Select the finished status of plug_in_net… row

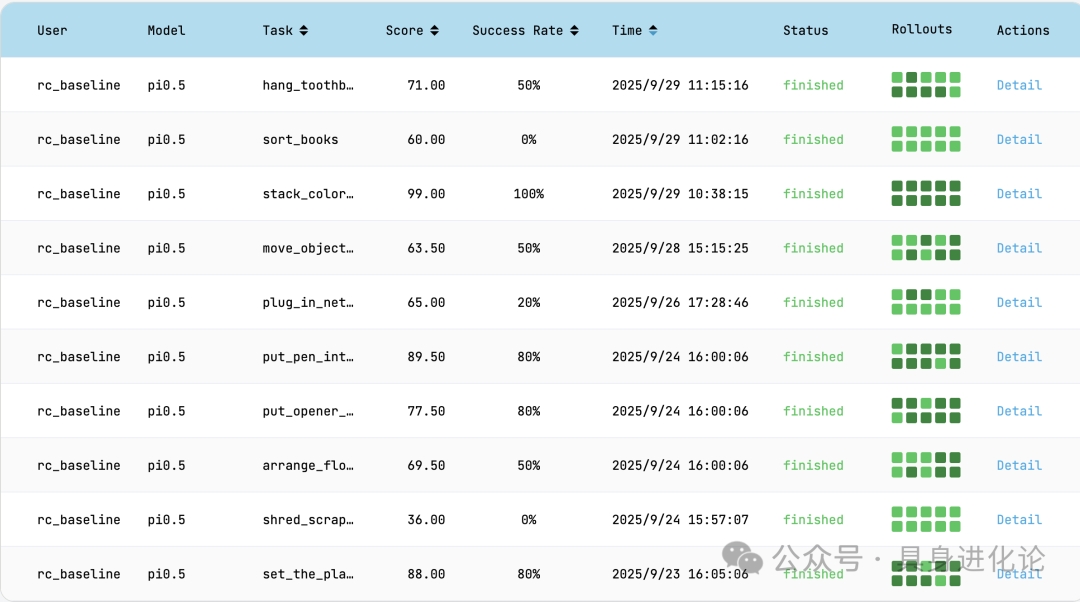[813, 303]
